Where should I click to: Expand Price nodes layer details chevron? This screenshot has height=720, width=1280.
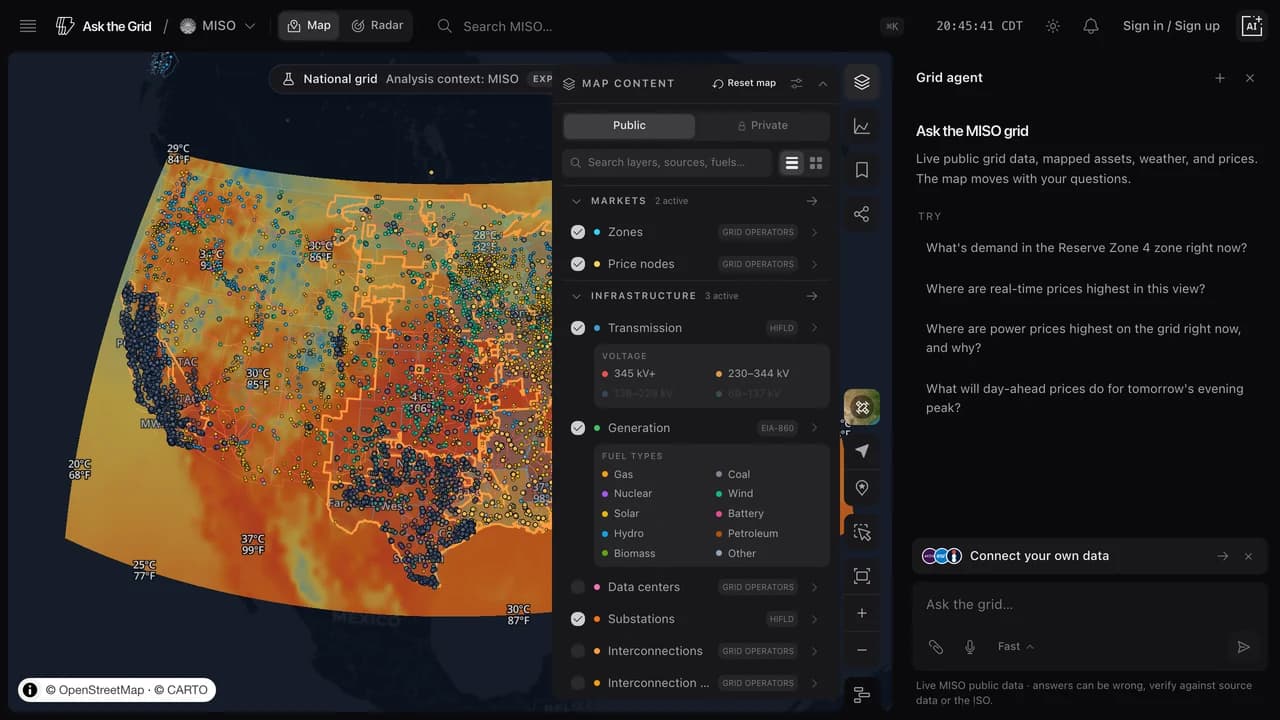(815, 264)
